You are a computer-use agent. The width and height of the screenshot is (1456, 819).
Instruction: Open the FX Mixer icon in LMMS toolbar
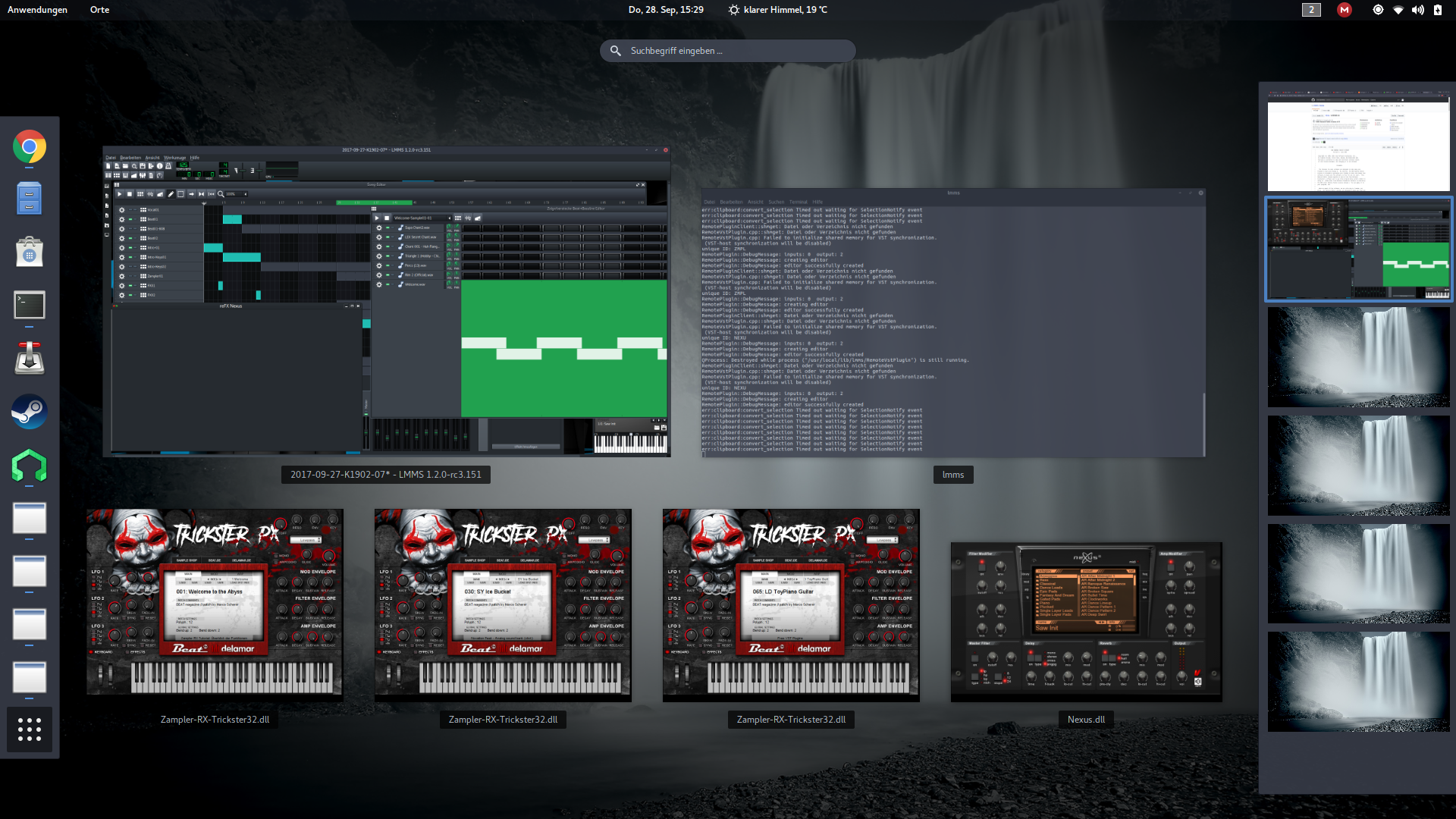[144, 174]
